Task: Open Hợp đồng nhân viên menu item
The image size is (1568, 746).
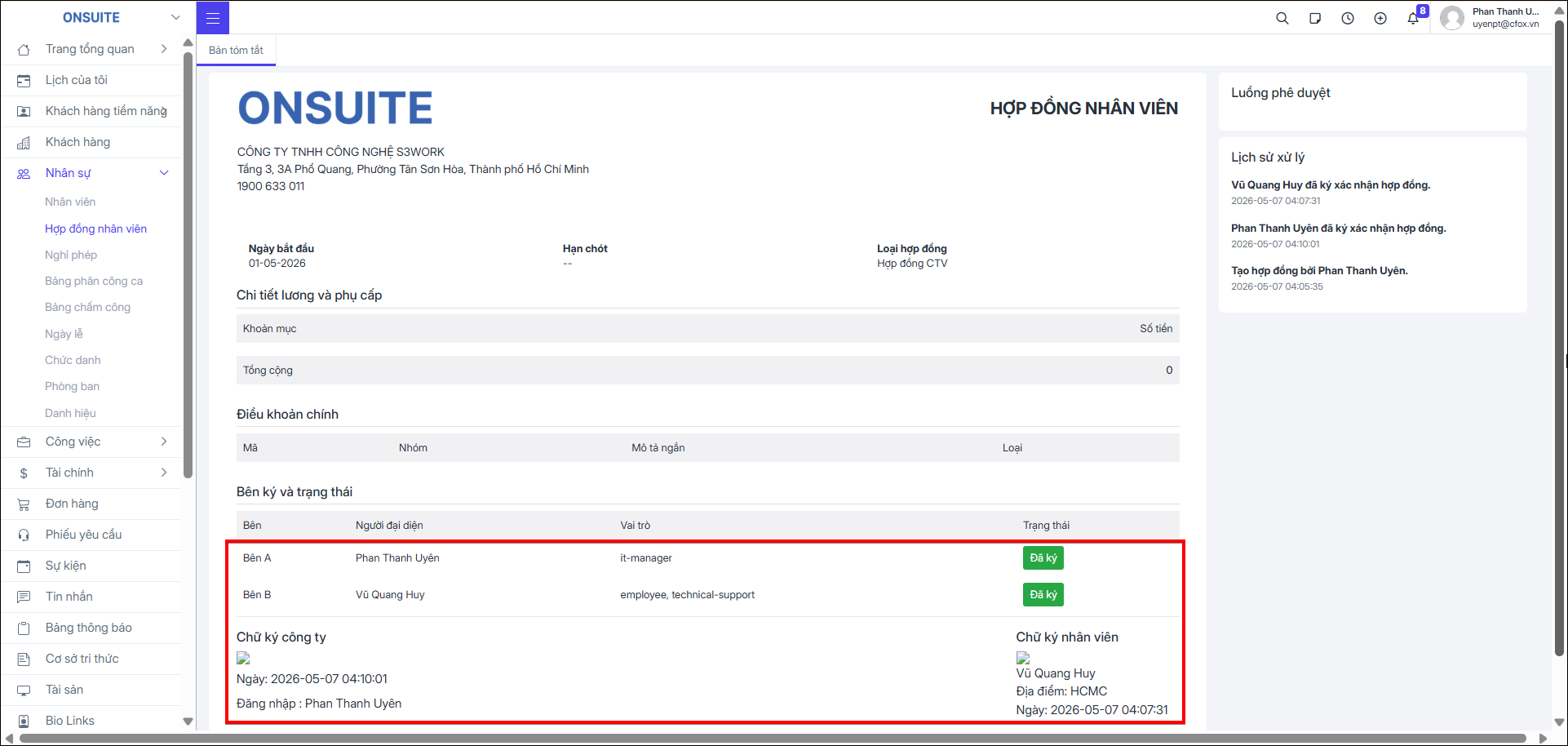Action: [95, 229]
